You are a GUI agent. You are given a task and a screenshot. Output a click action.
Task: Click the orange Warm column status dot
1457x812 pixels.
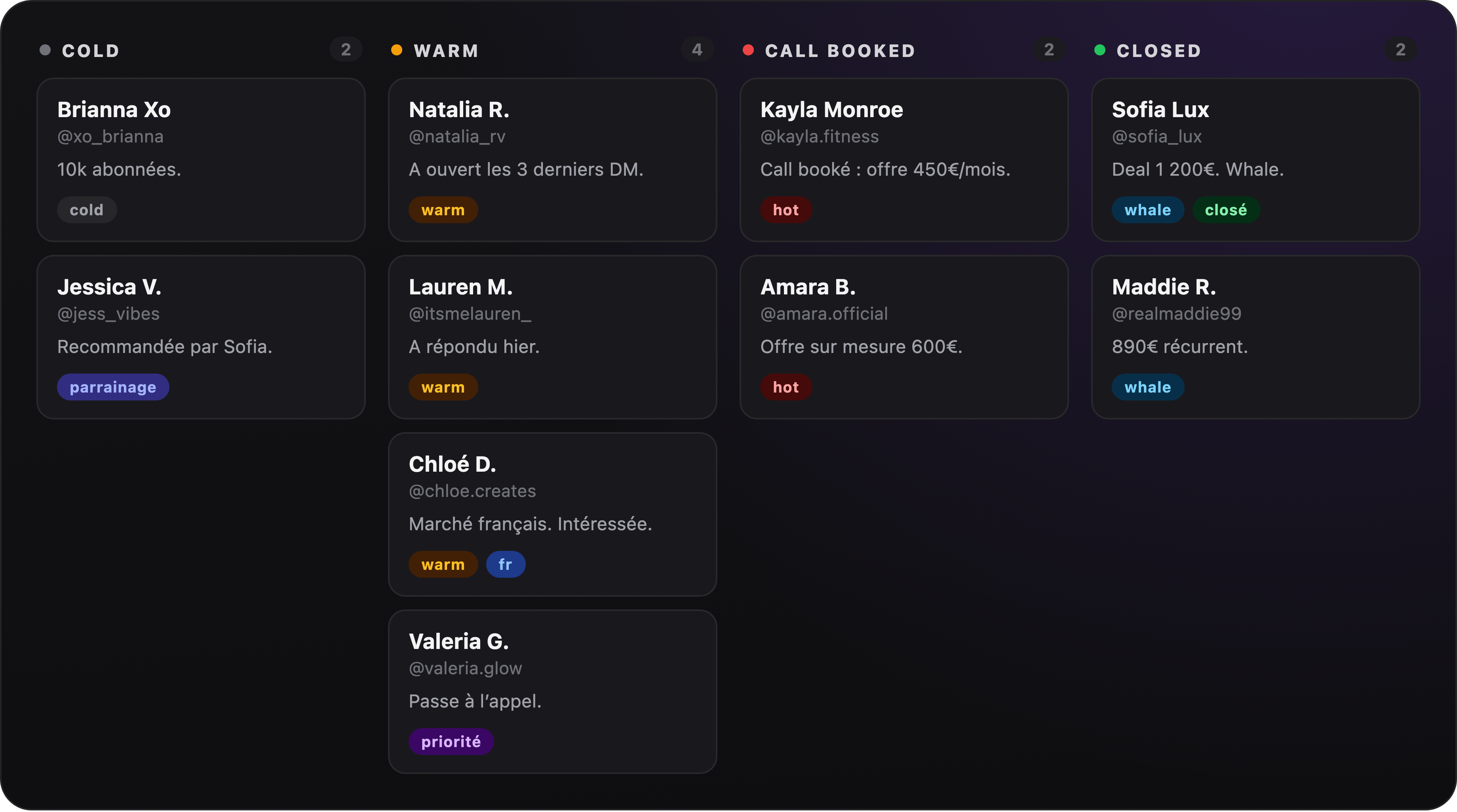(396, 50)
